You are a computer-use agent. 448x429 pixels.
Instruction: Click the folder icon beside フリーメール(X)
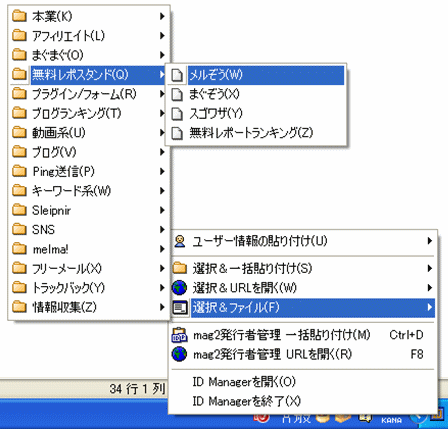click(19, 268)
